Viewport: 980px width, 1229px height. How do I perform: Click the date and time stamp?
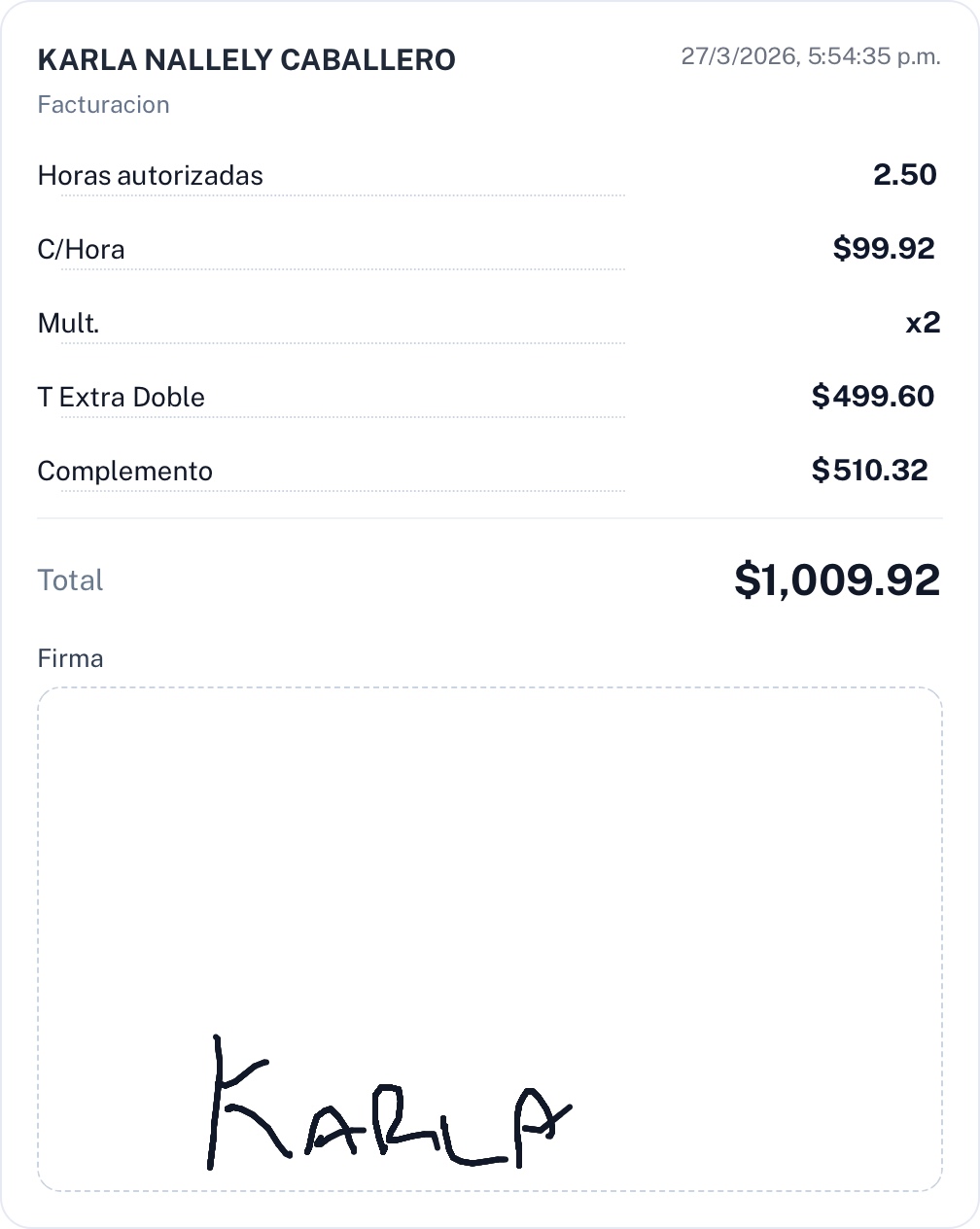[810, 56]
